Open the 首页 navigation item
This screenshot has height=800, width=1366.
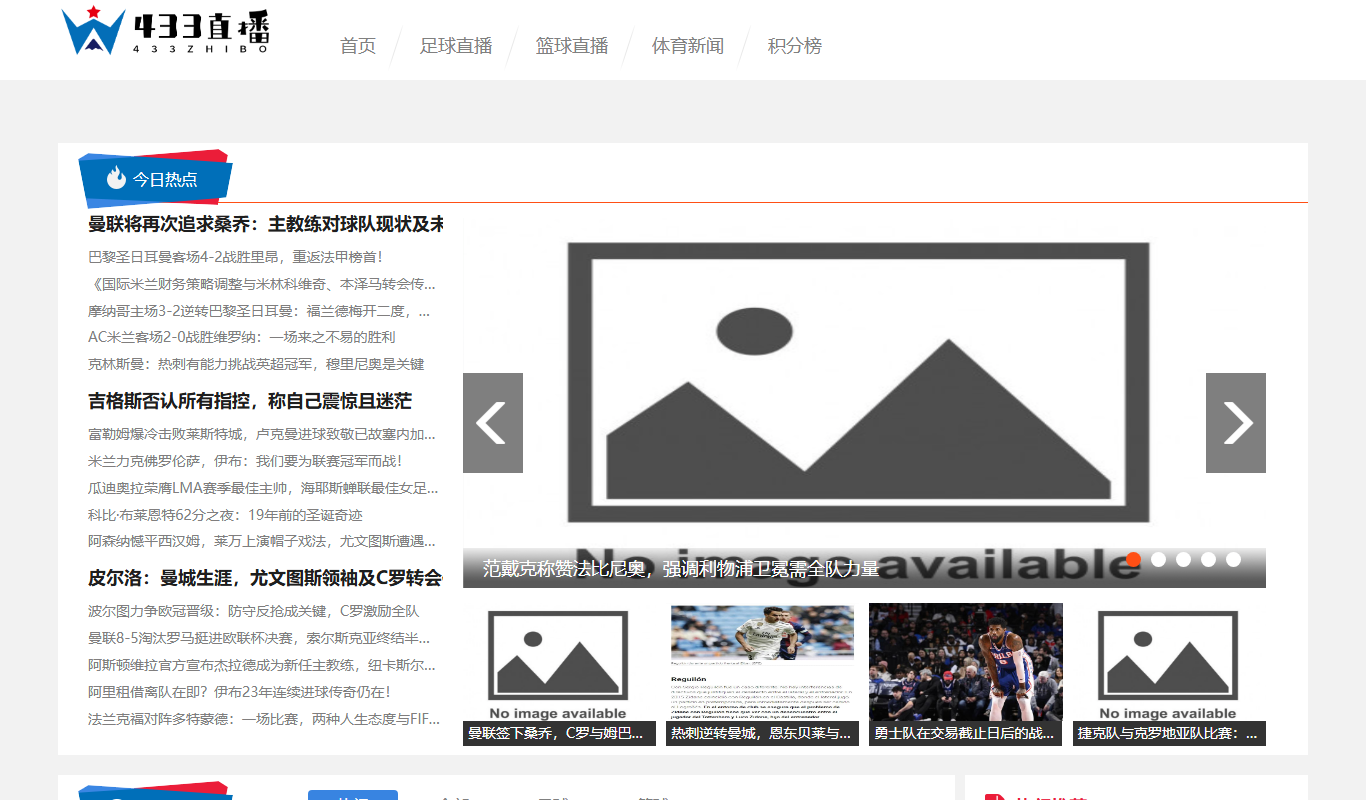pos(358,46)
